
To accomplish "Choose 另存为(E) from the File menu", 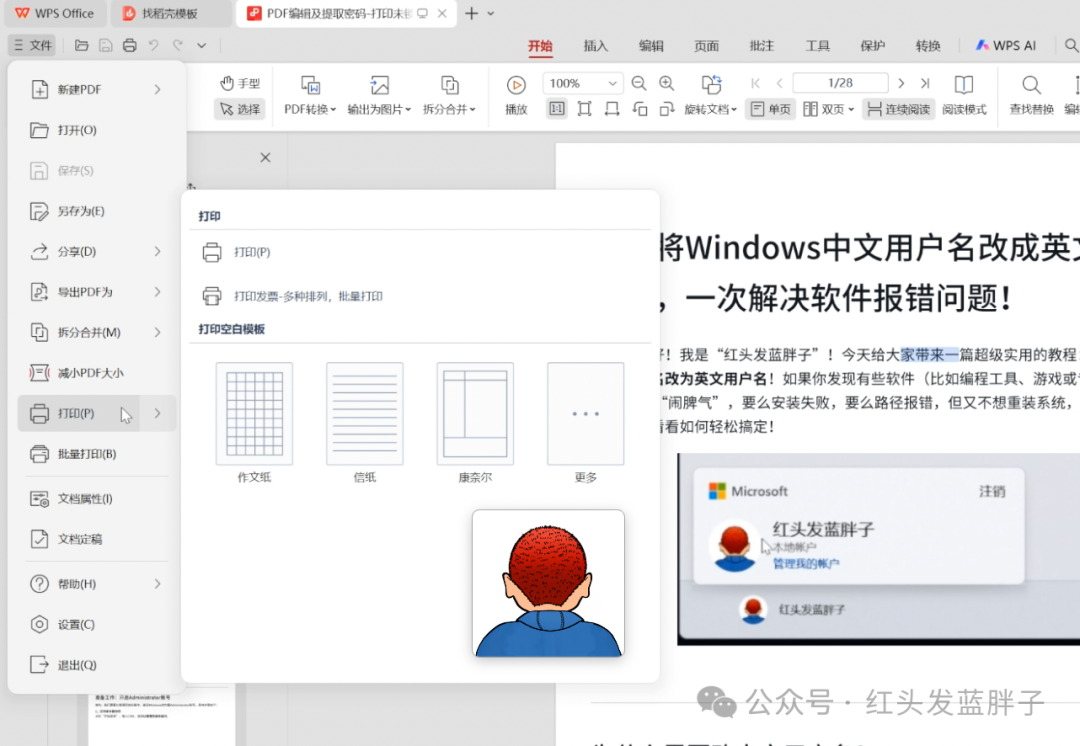I will [81, 211].
